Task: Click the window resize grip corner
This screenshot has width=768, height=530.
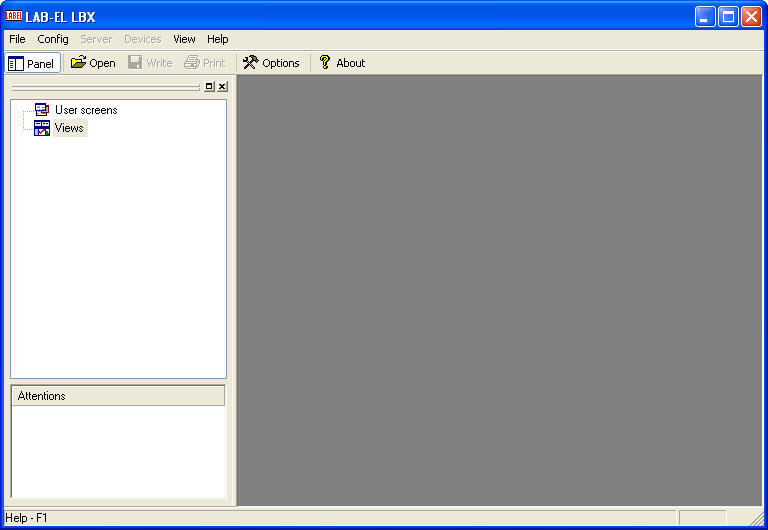Action: click(x=757, y=518)
